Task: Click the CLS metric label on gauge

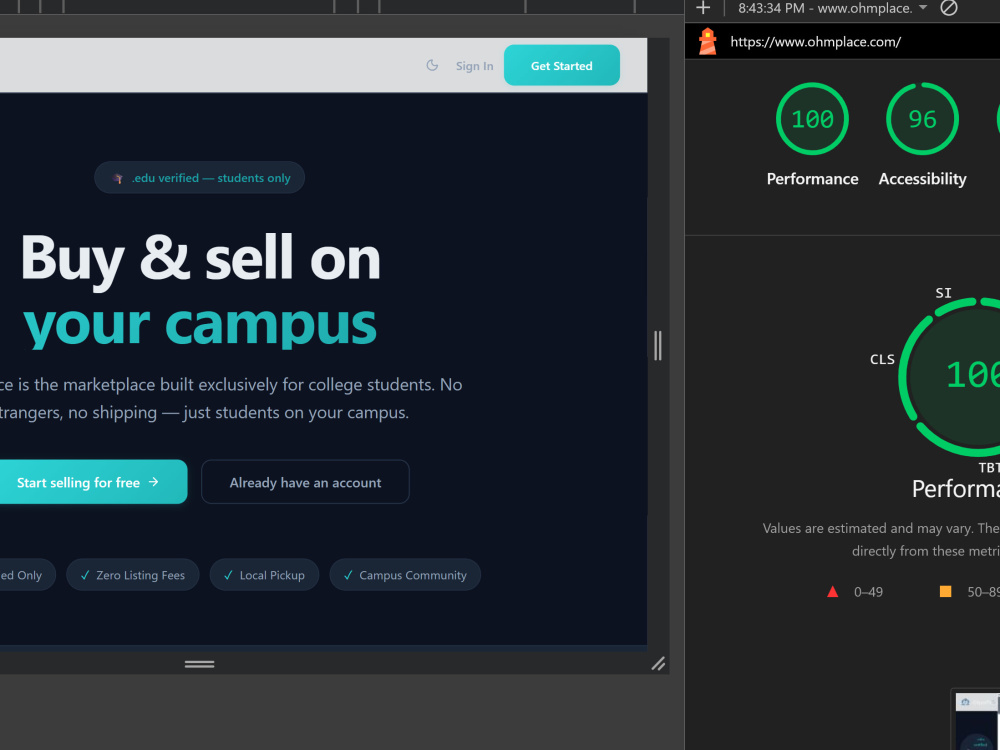Action: (x=882, y=360)
